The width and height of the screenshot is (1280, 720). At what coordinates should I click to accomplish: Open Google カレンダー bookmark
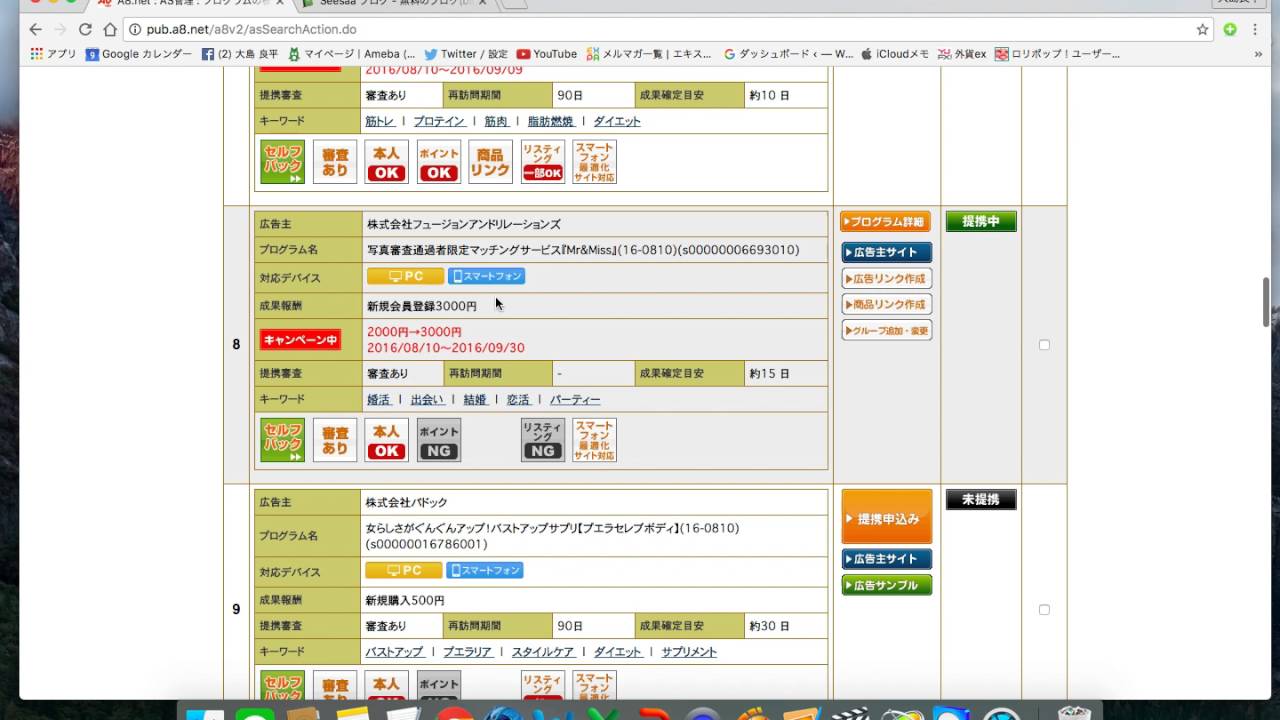pos(138,54)
